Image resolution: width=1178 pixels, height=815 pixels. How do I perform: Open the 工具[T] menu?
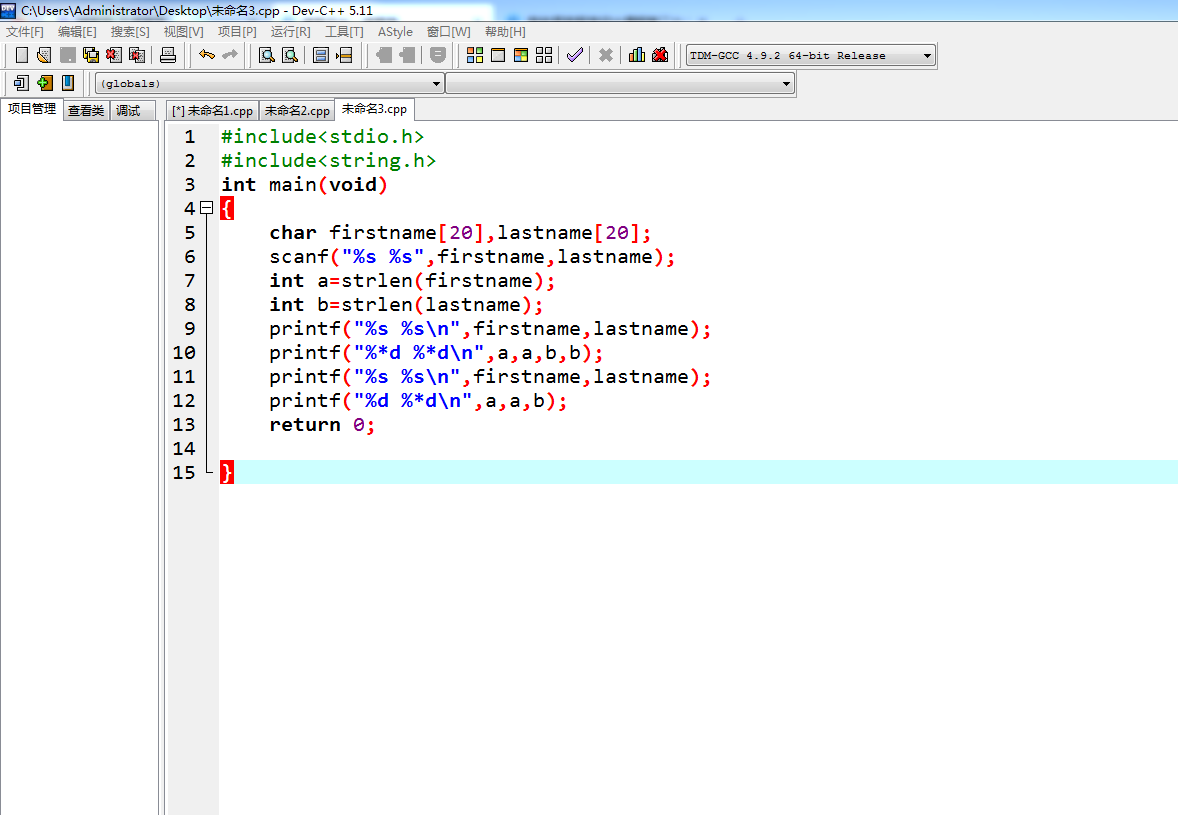(x=344, y=32)
